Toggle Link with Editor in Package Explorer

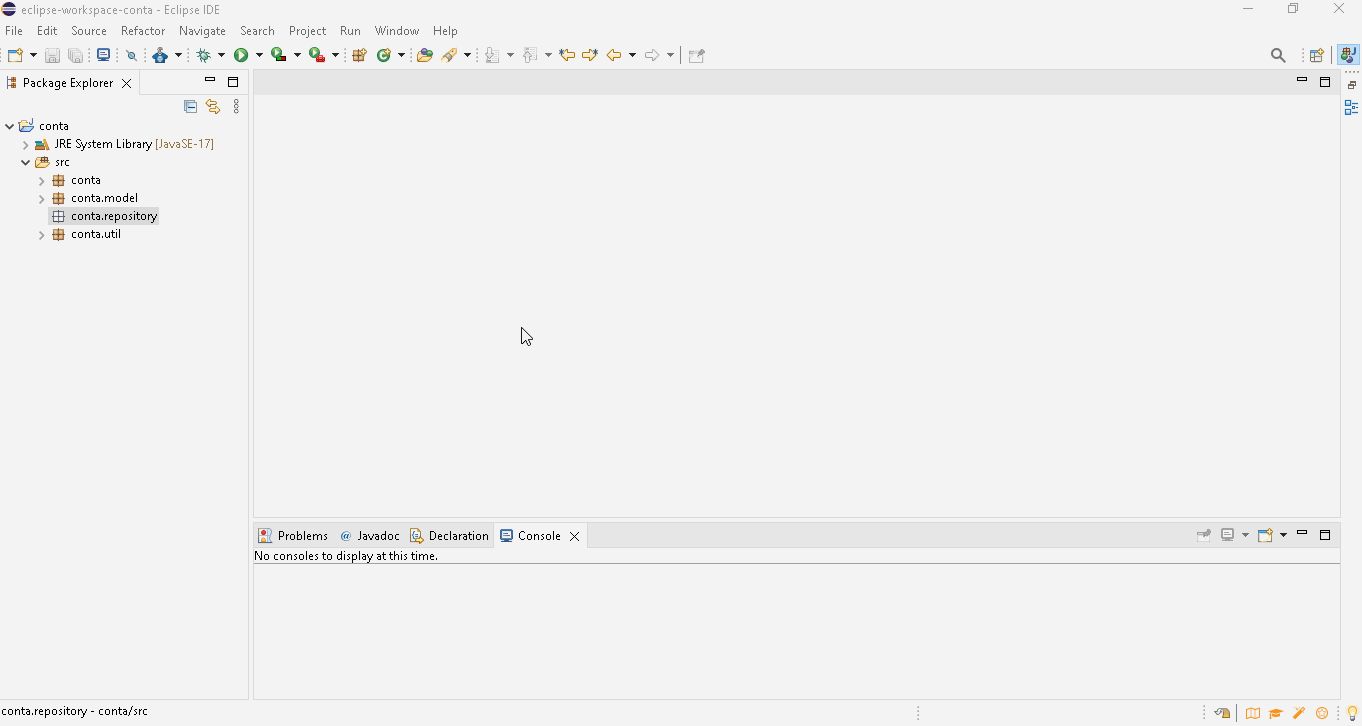(213, 107)
